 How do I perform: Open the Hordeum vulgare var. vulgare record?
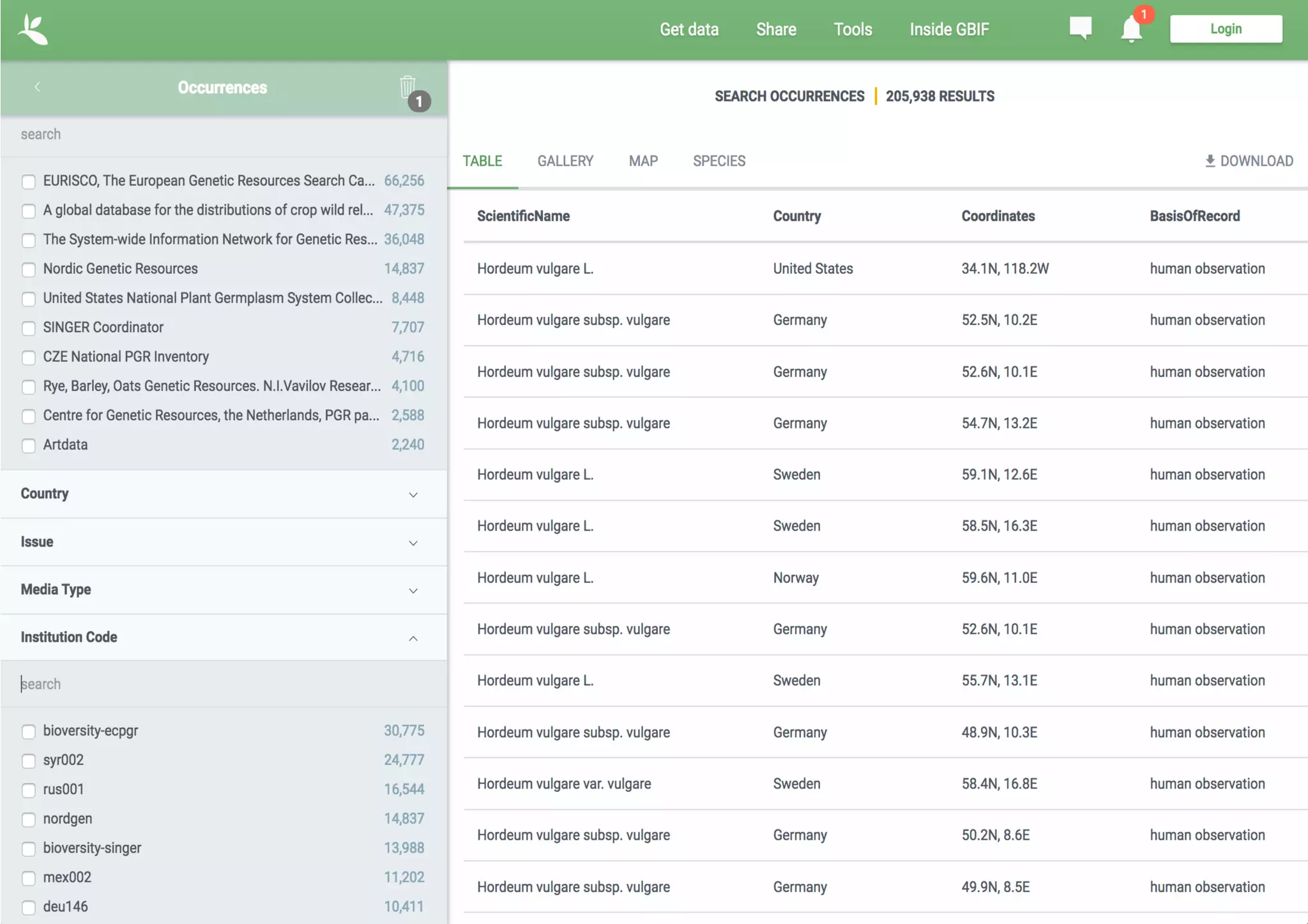point(564,784)
